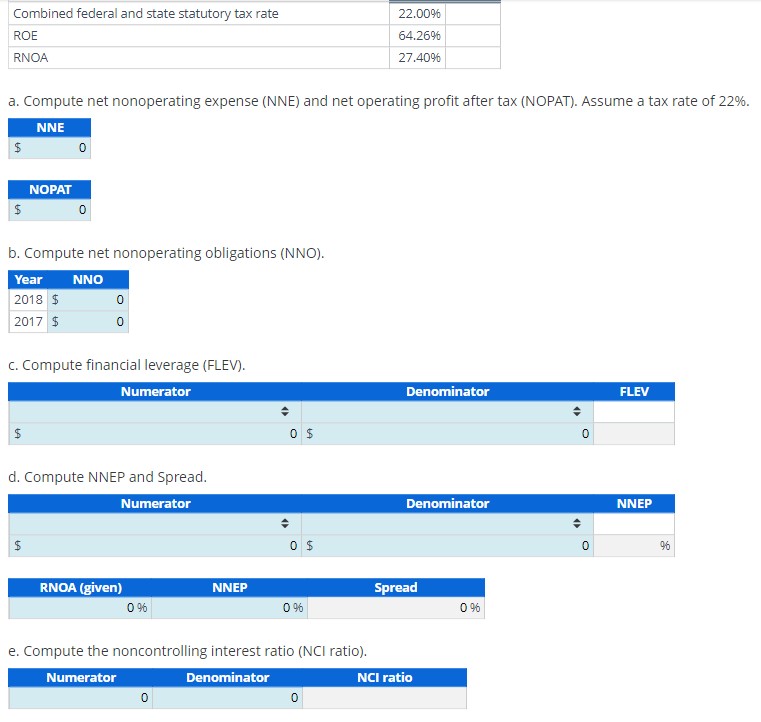Image resolution: width=761 pixels, height=722 pixels.
Task: Click the NCI ratio Denominator field
Action: coord(228,698)
